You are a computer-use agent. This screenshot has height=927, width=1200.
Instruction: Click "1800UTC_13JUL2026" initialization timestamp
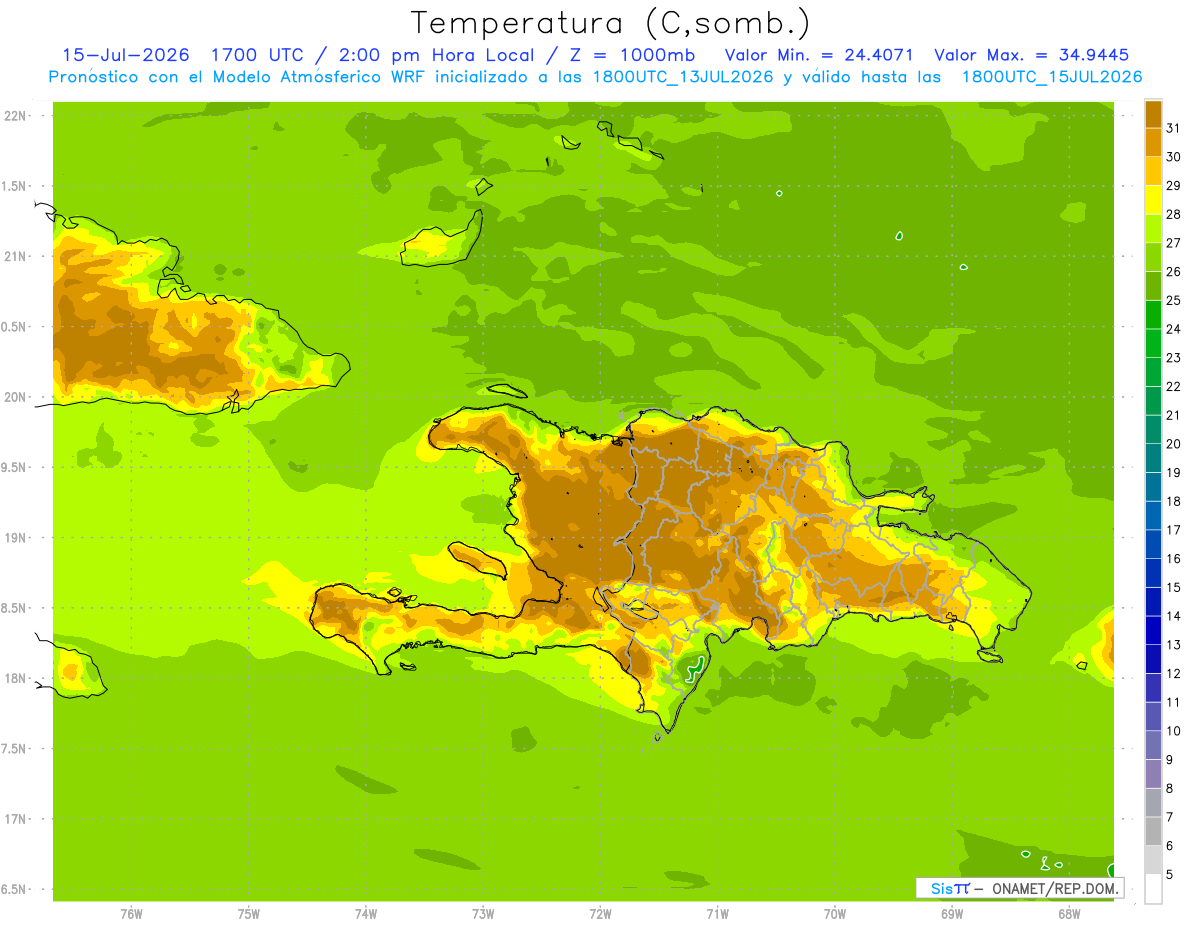(683, 77)
